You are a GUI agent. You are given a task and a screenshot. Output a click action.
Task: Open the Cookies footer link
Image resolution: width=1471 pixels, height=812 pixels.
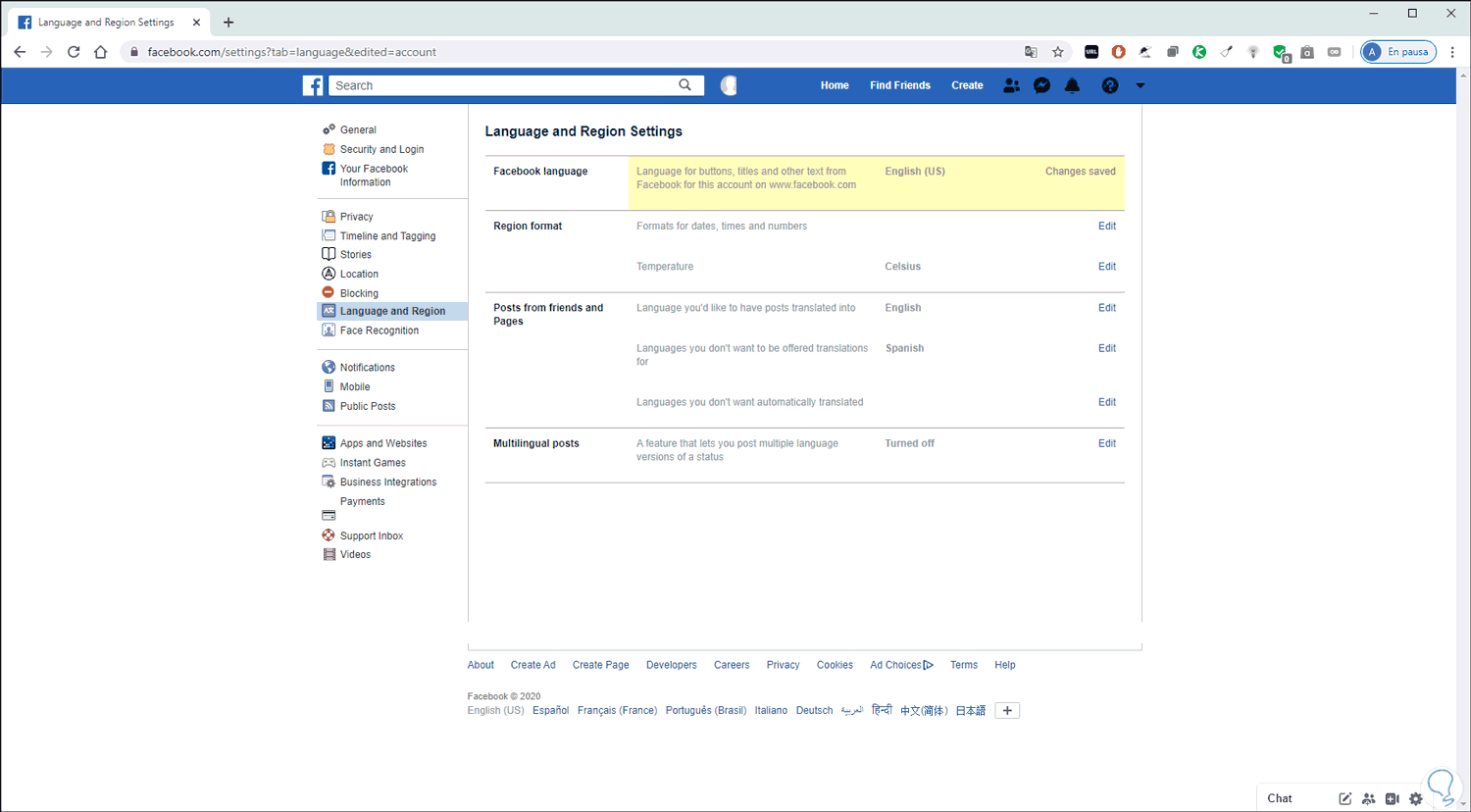click(835, 665)
